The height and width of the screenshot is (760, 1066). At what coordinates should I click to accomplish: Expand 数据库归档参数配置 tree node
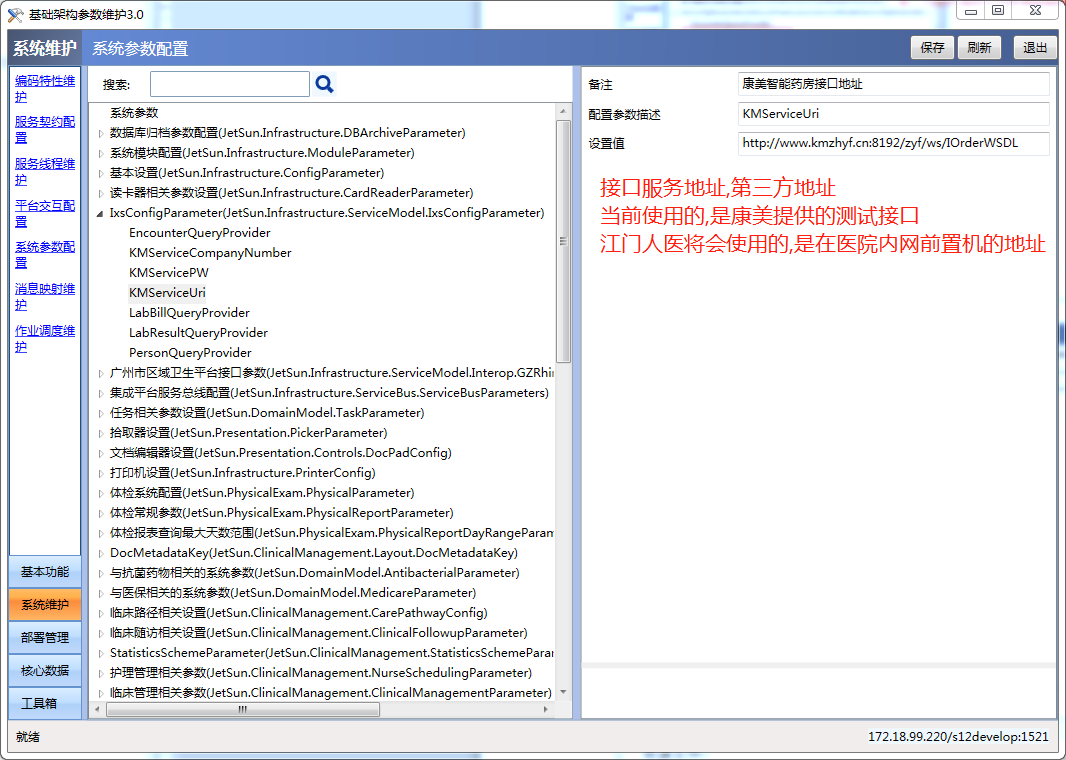pyautogui.click(x=101, y=133)
